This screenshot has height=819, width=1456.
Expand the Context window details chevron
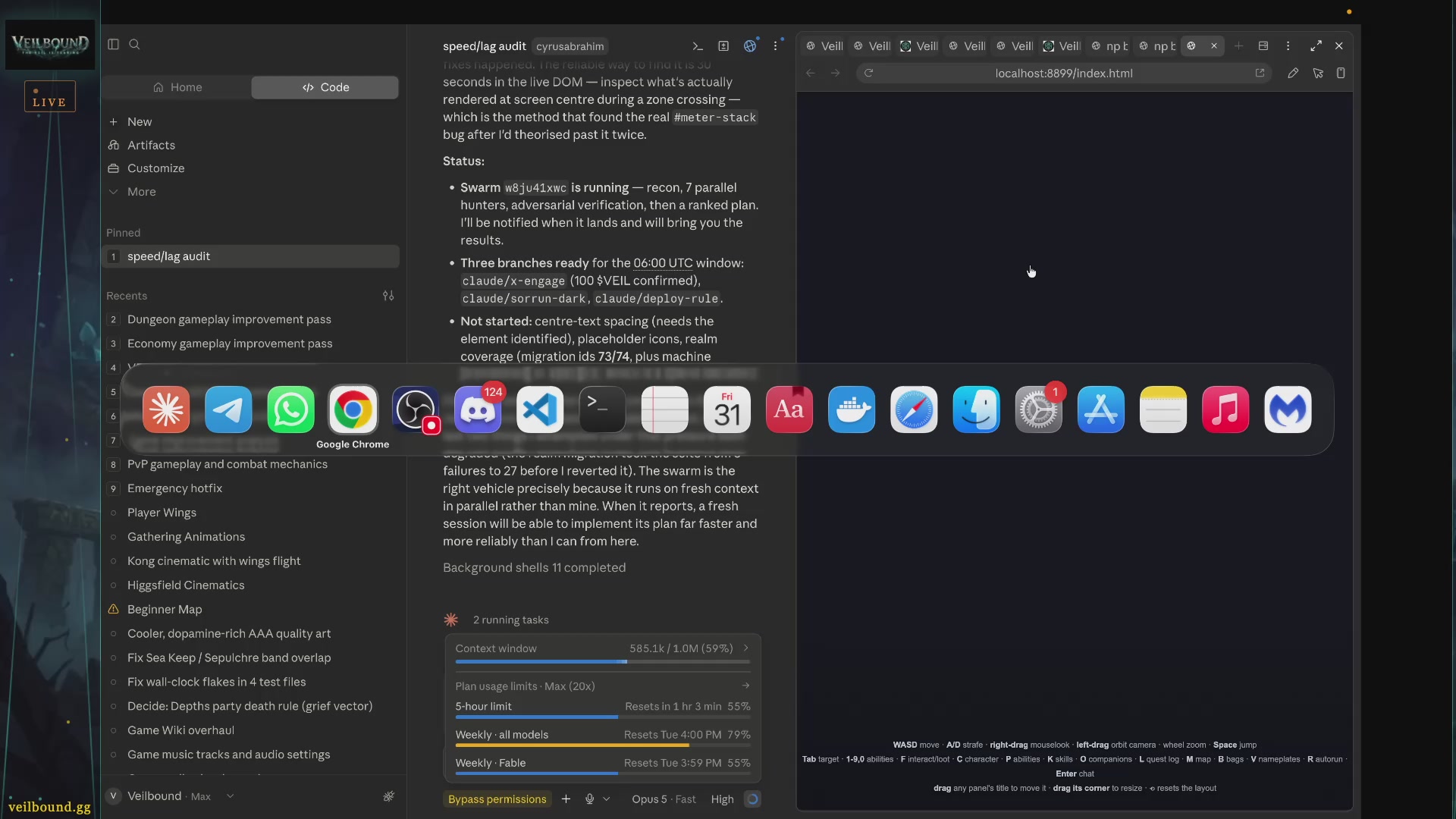click(745, 648)
